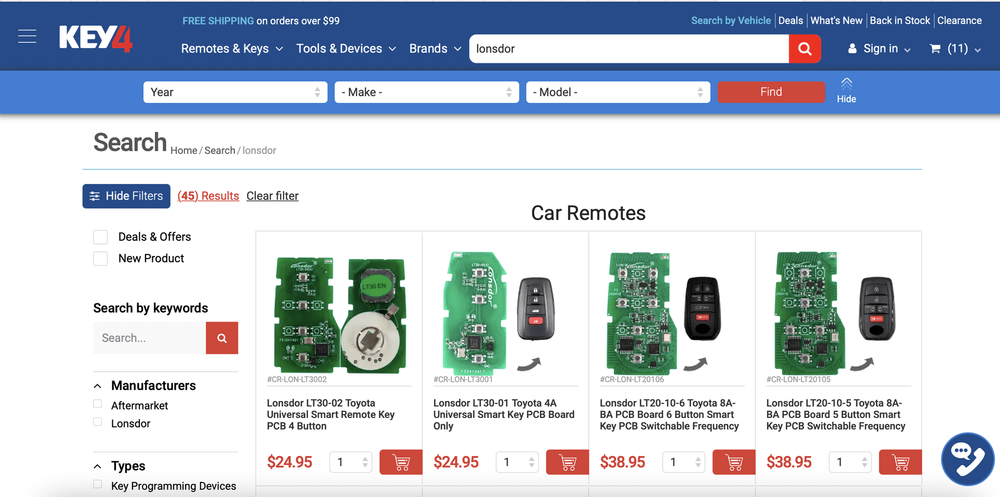
Task: Click into the Search by keywords field
Action: coord(149,338)
